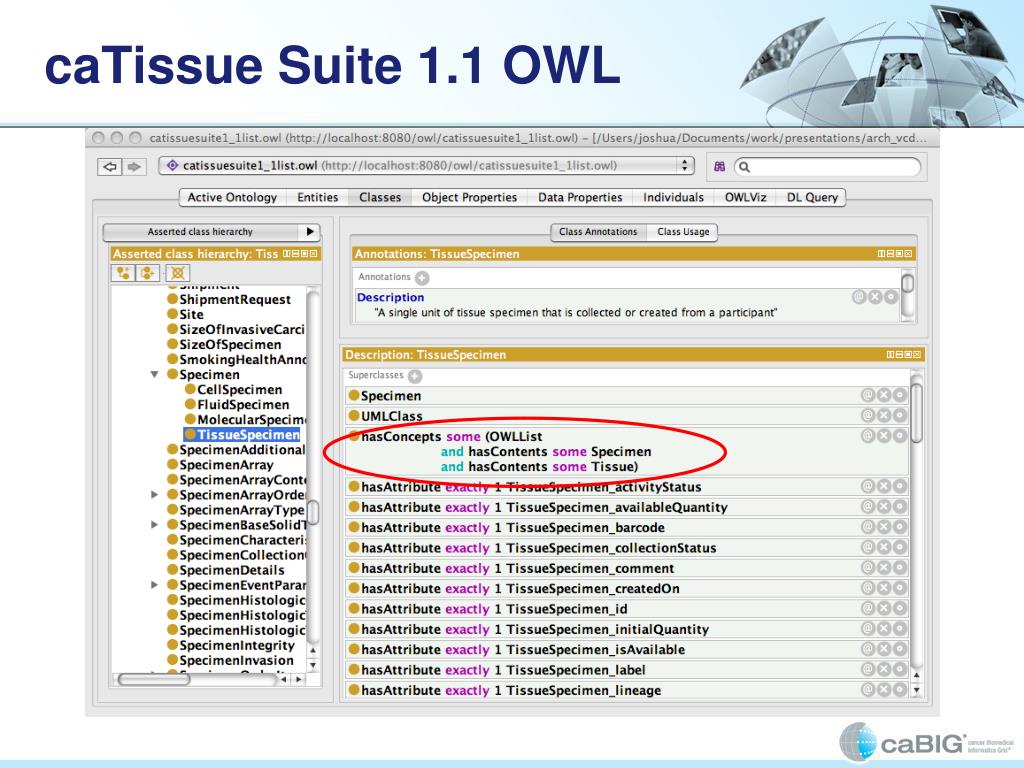Click annotate icon on Description annotation

pos(859,297)
